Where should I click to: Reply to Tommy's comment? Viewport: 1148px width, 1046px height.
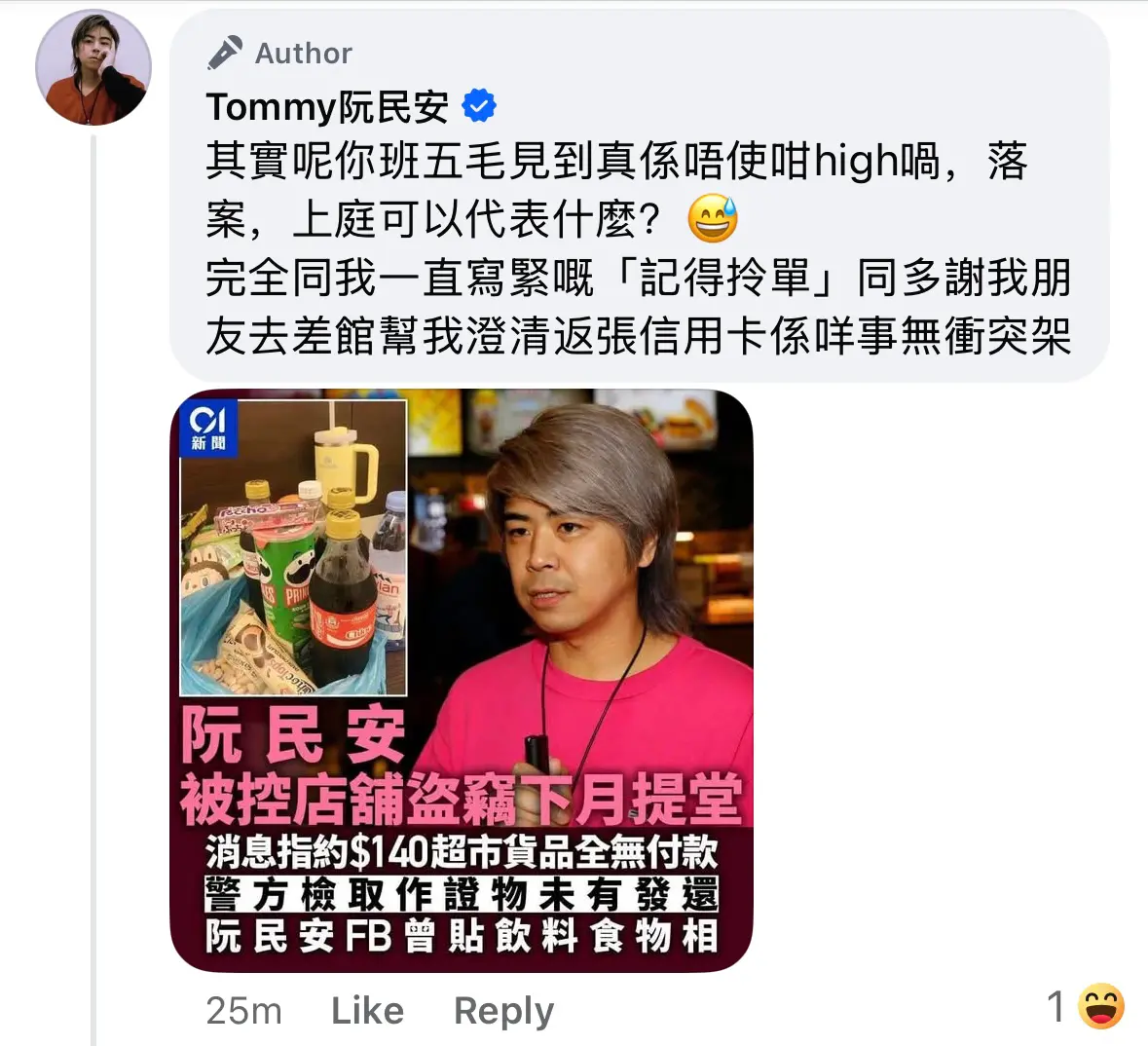coord(503,1012)
